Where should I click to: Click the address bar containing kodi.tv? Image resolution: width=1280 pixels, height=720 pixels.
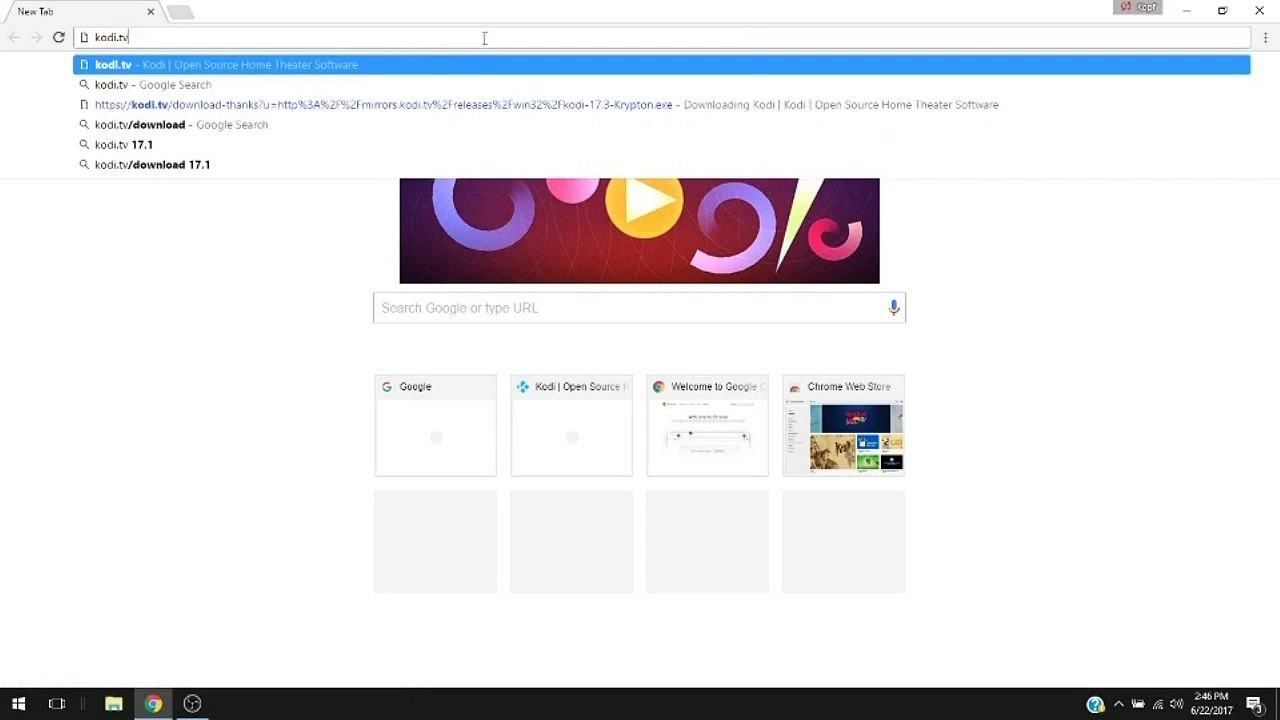tap(662, 37)
